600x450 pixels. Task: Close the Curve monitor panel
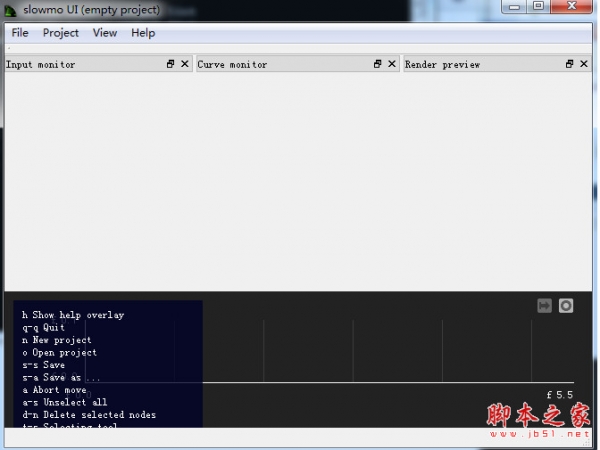392,64
